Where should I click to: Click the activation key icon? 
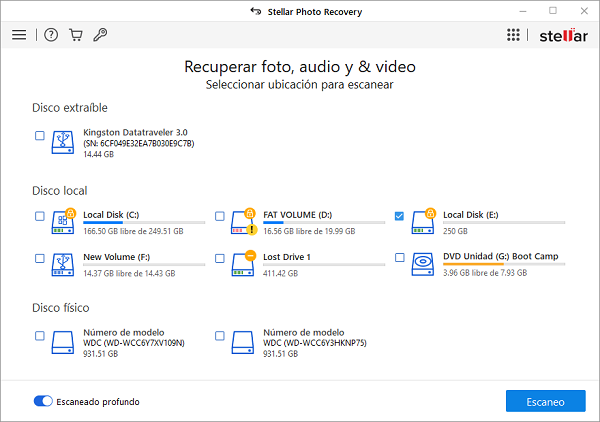(100, 35)
